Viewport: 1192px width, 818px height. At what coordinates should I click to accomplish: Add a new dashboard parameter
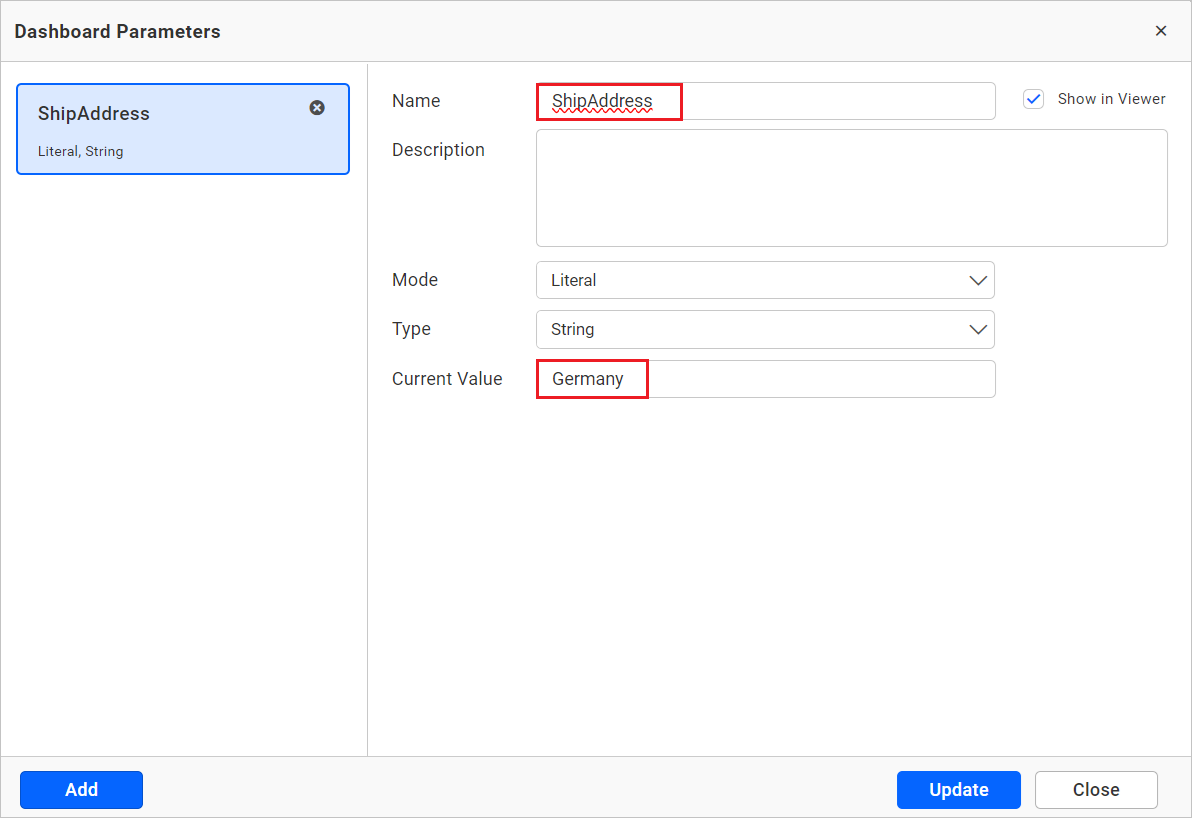click(81, 790)
